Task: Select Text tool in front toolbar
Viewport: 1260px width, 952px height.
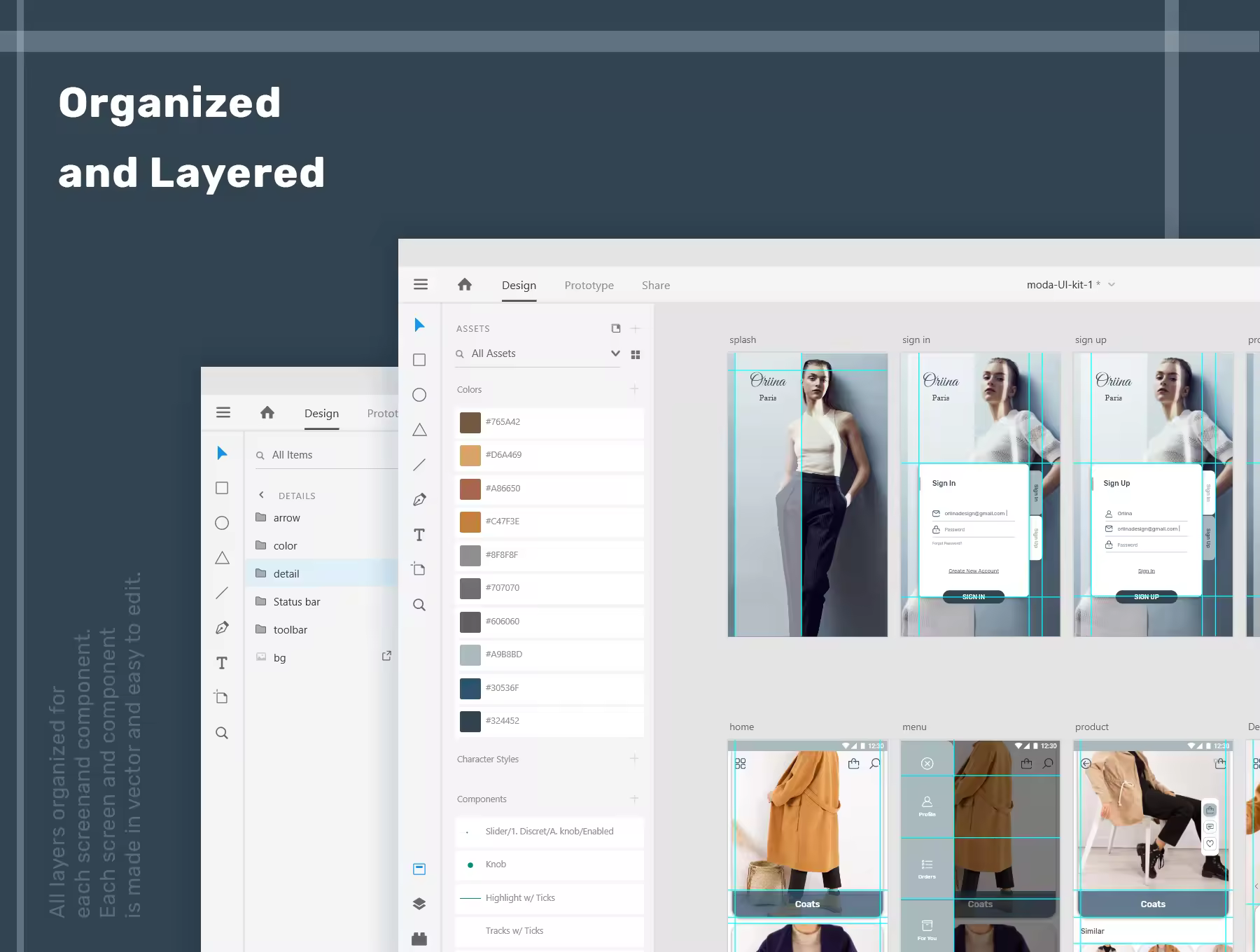Action: coord(419,535)
